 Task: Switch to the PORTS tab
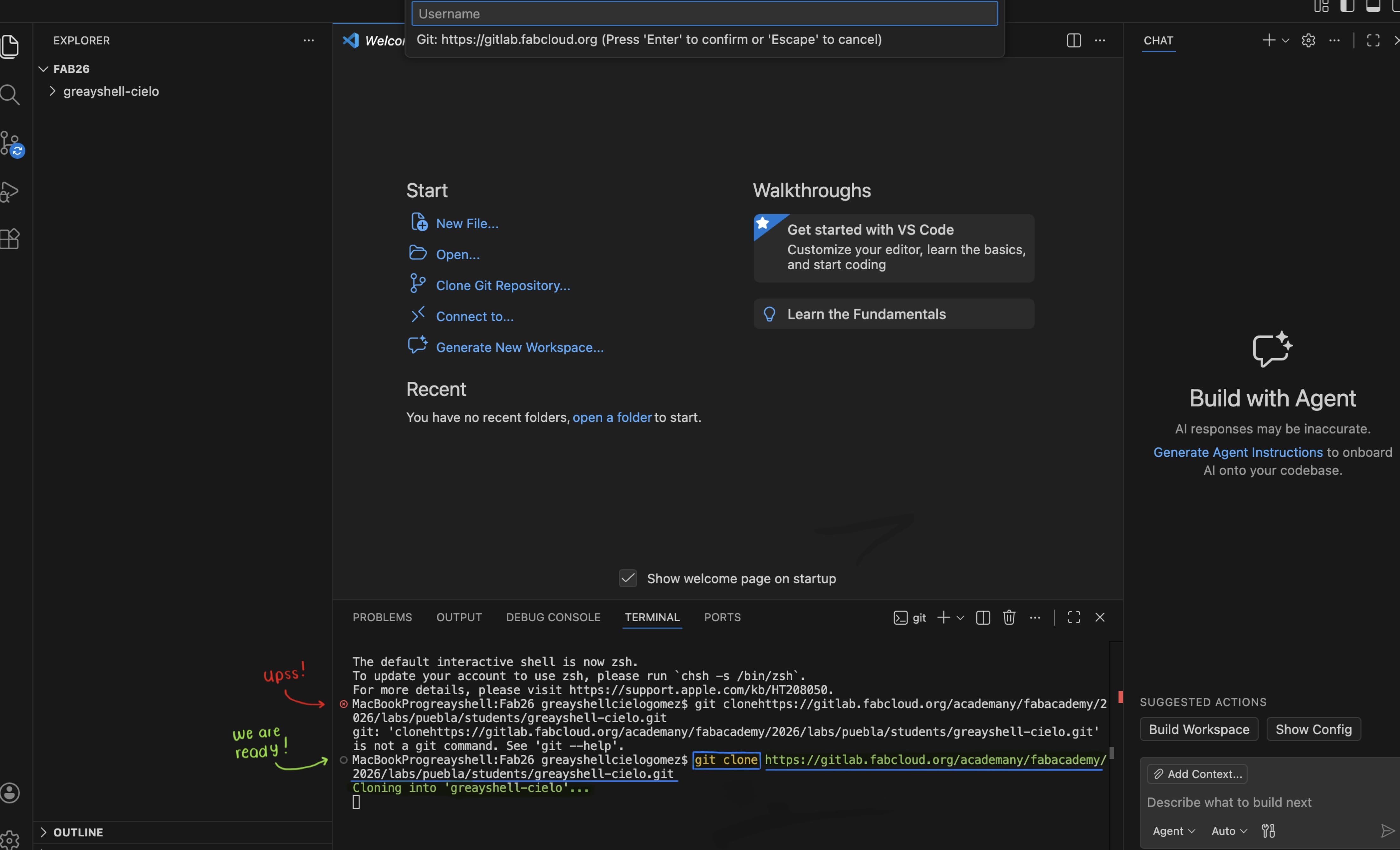coord(722,617)
